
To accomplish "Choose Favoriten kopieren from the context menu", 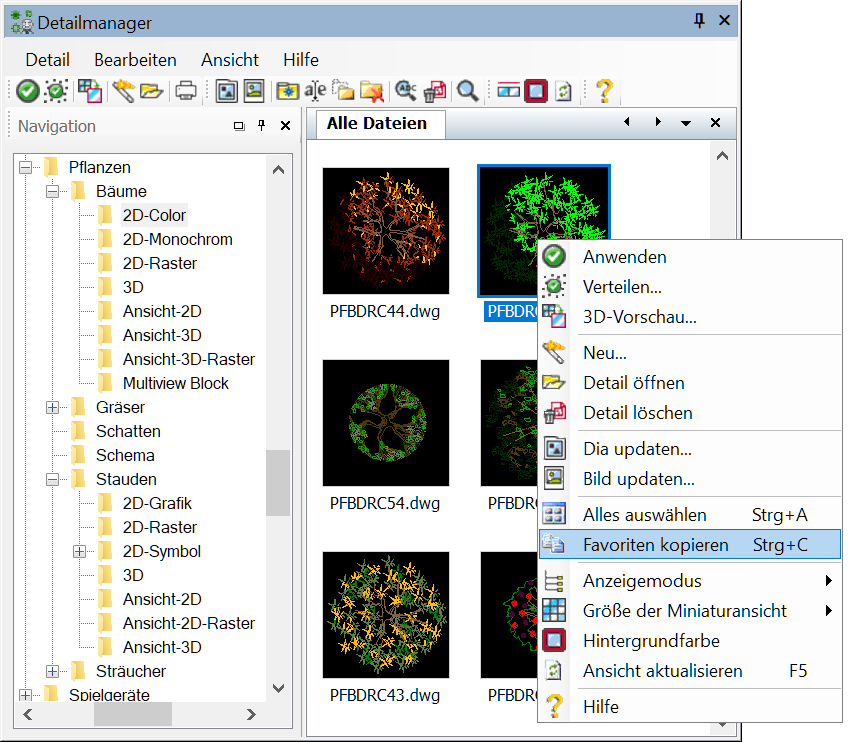I will click(x=655, y=545).
